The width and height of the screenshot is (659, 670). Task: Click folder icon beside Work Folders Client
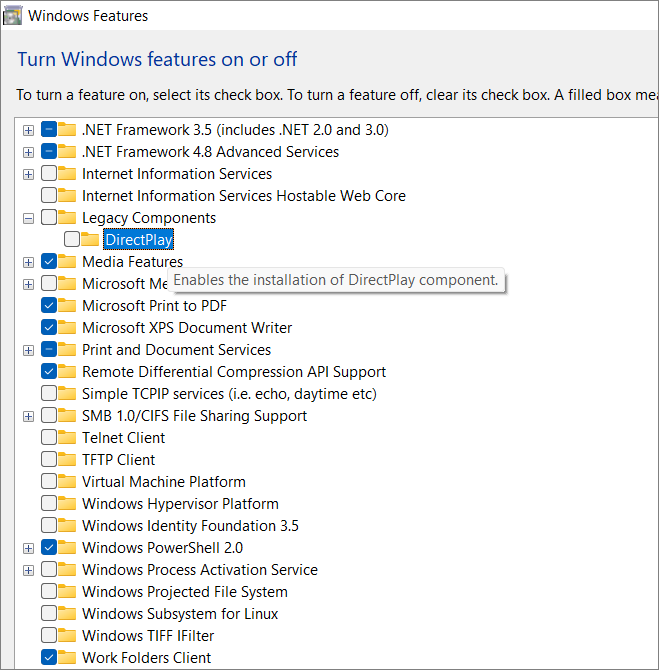coord(67,657)
